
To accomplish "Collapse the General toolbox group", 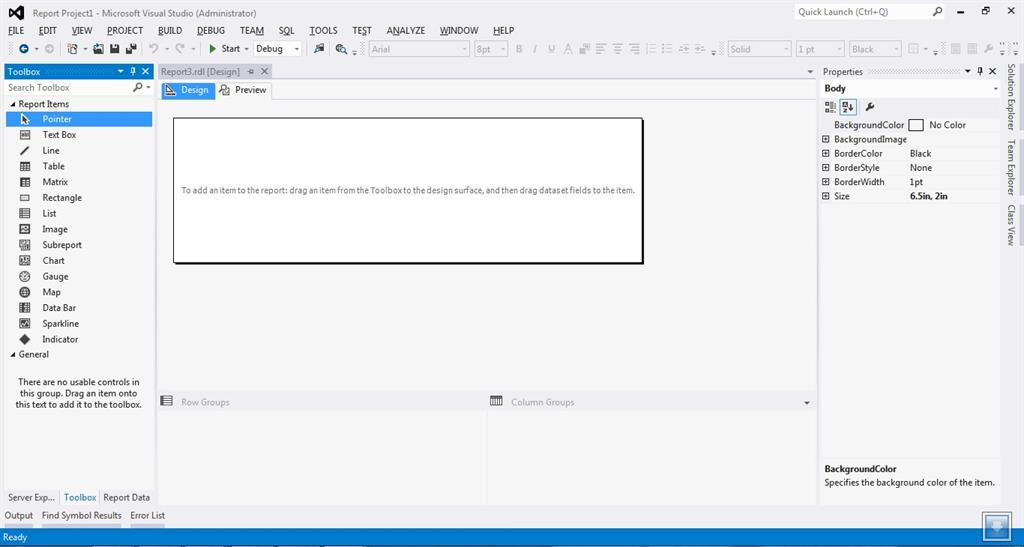I will (12, 354).
